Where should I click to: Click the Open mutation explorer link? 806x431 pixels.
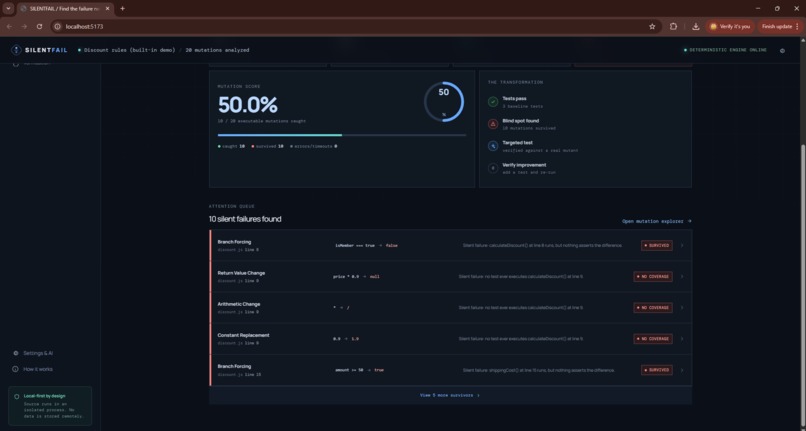pos(656,221)
